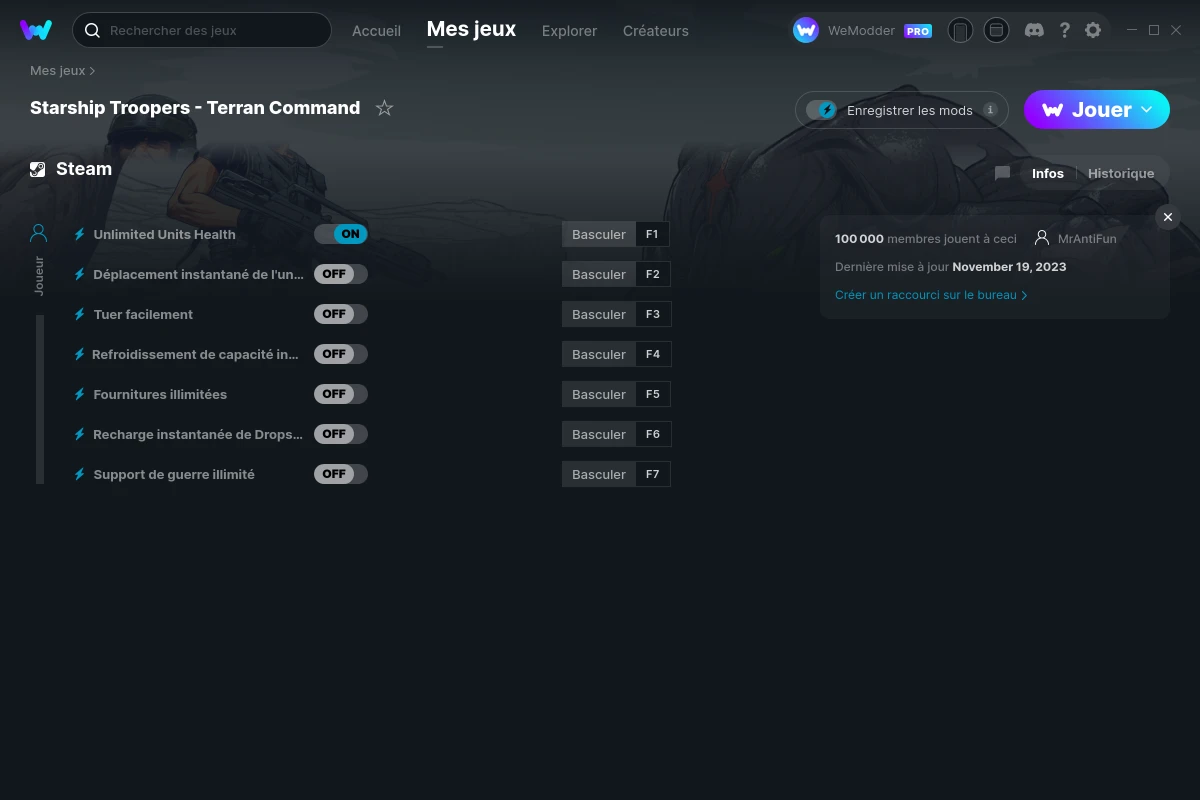Image resolution: width=1200 pixels, height=800 pixels.
Task: Click the PRO badge
Action: (x=918, y=31)
